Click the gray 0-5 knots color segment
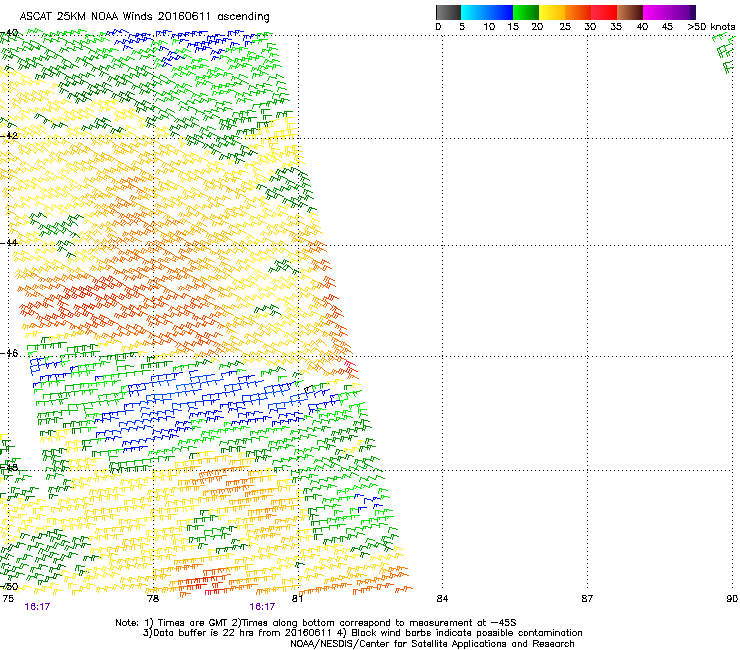Image resolution: width=740 pixels, height=650 pixels. 448,12
